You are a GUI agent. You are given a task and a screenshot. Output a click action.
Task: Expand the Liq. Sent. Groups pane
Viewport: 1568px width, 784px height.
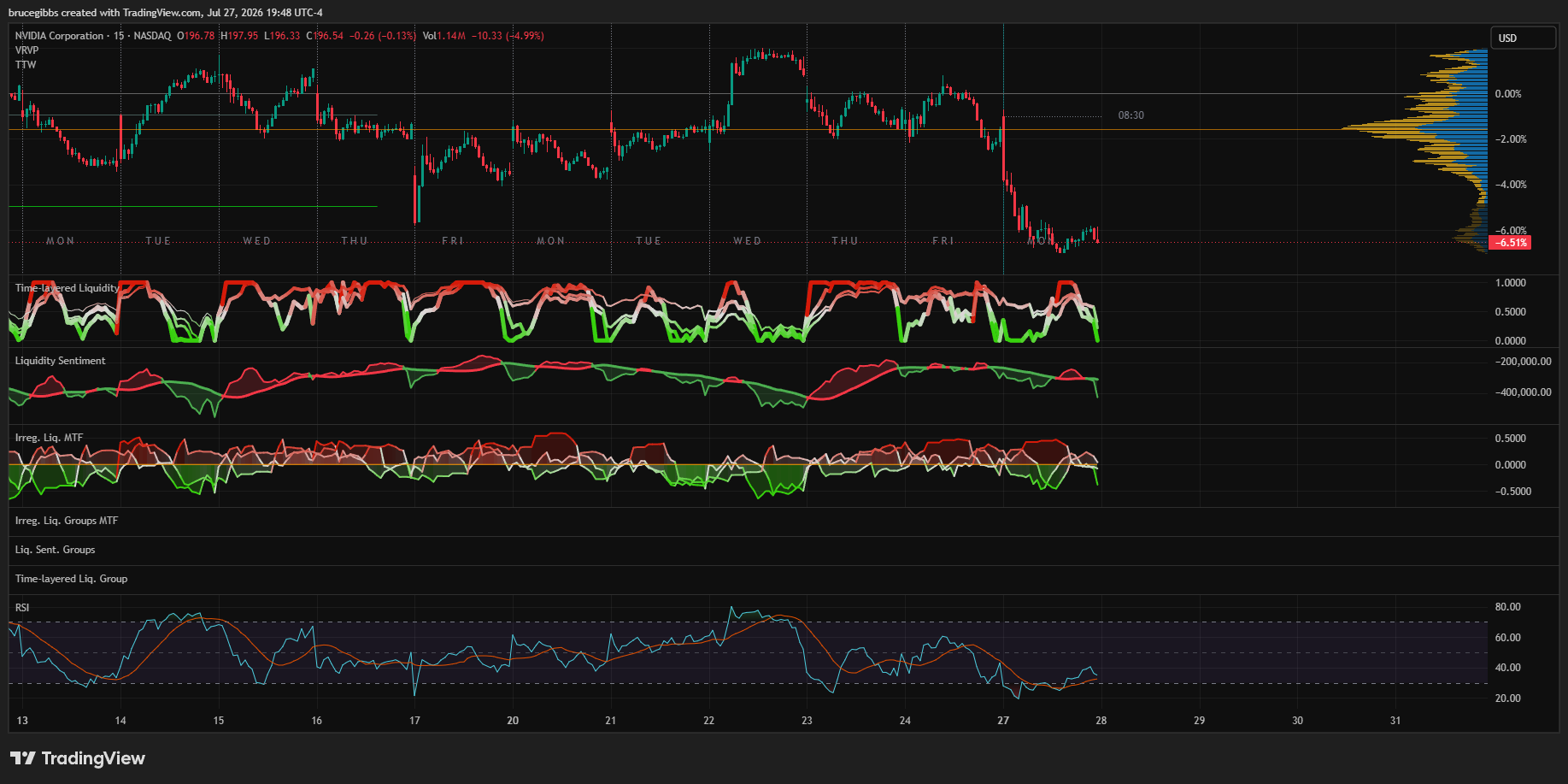coord(55,550)
